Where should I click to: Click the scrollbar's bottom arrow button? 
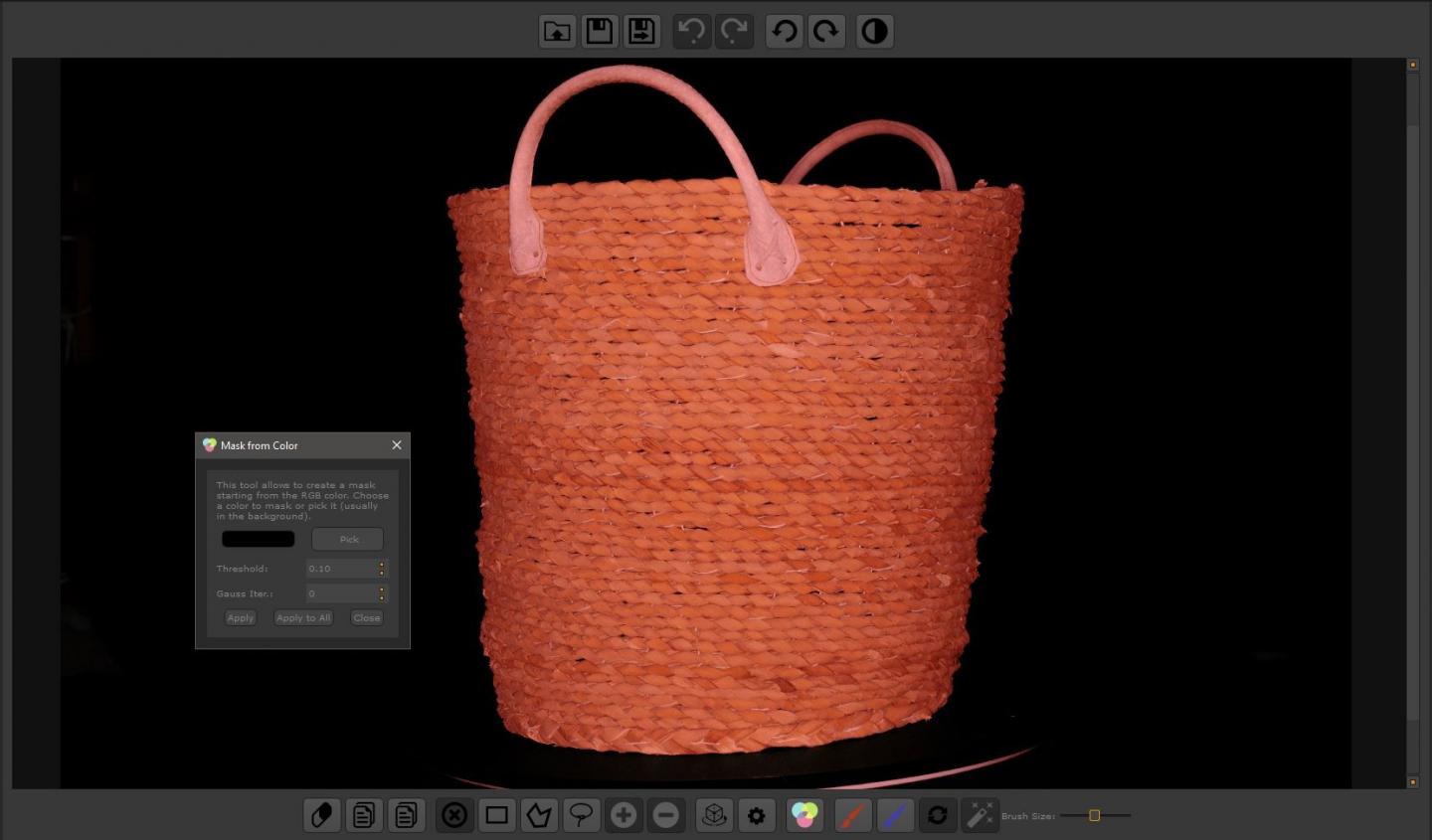(x=1412, y=782)
